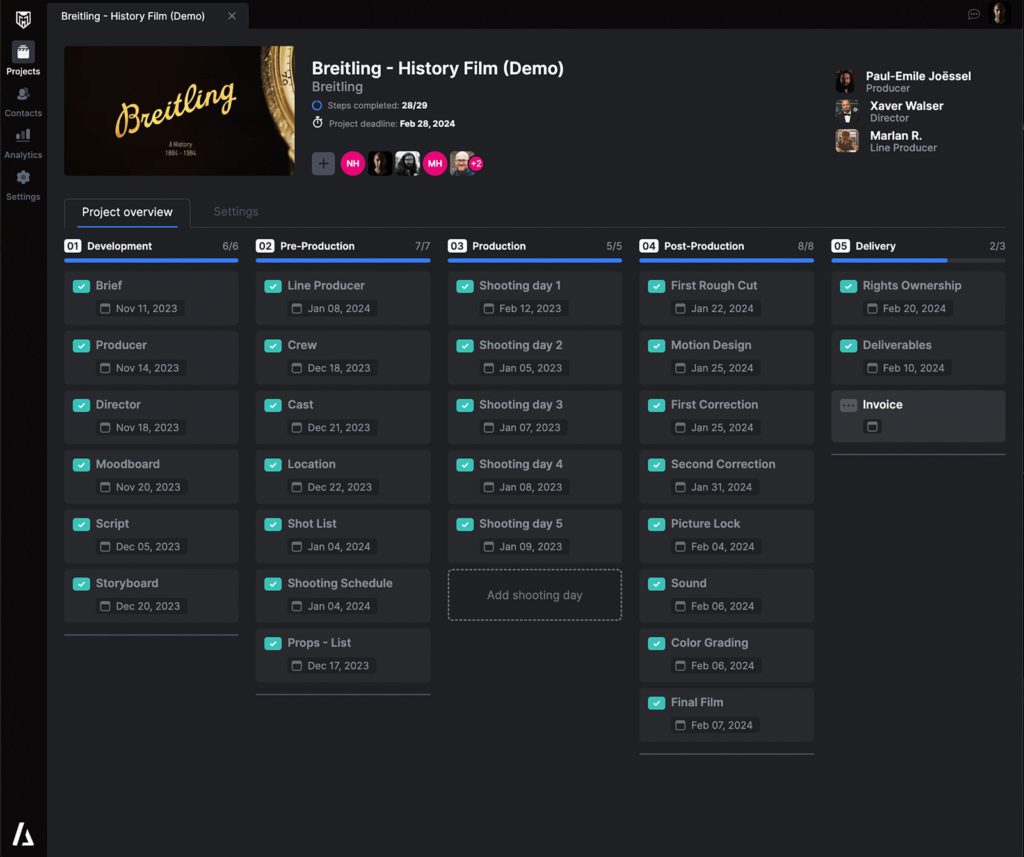Open the Settings gear in sidebar
Image resolution: width=1024 pixels, height=857 pixels.
[x=23, y=186]
